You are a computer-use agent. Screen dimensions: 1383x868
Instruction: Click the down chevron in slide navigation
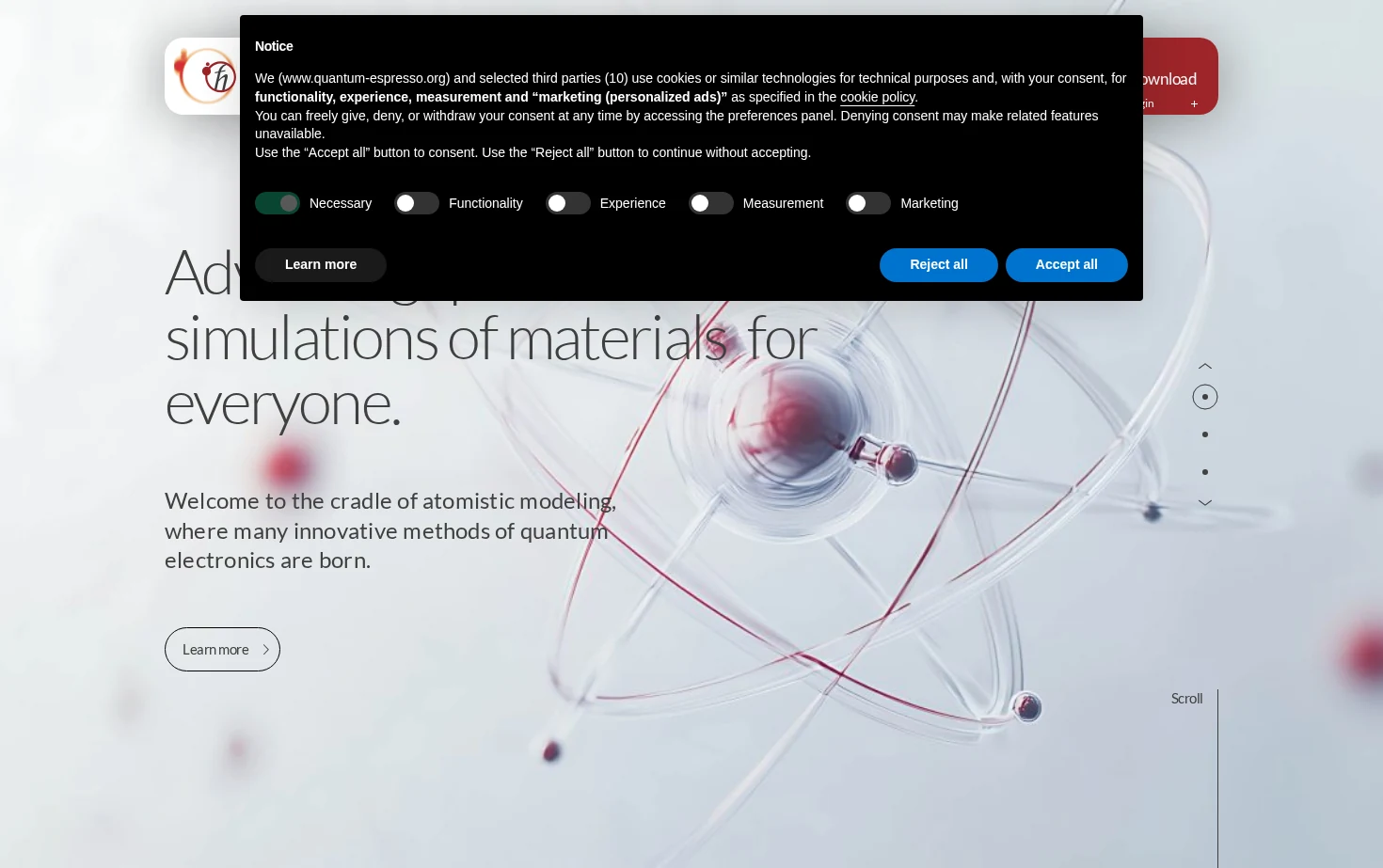1205,503
